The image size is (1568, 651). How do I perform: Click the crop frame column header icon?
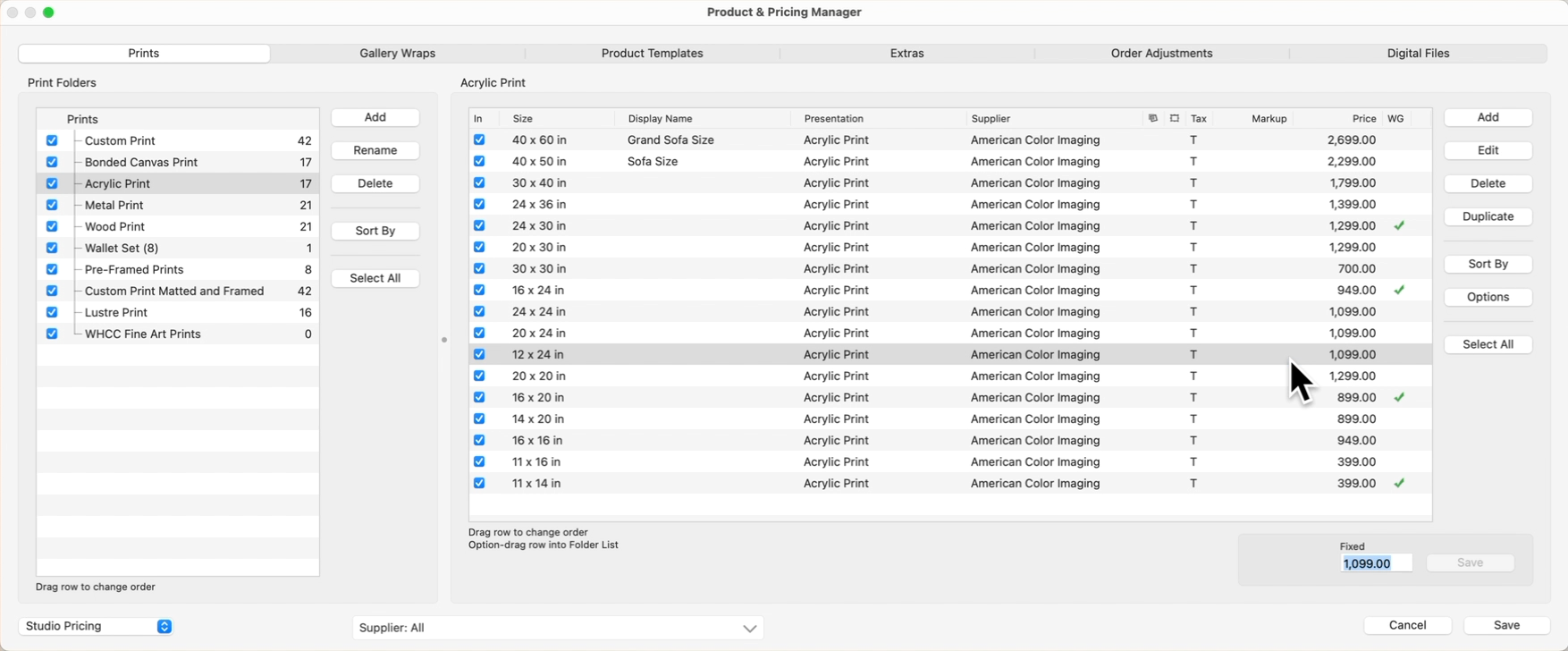[1175, 118]
